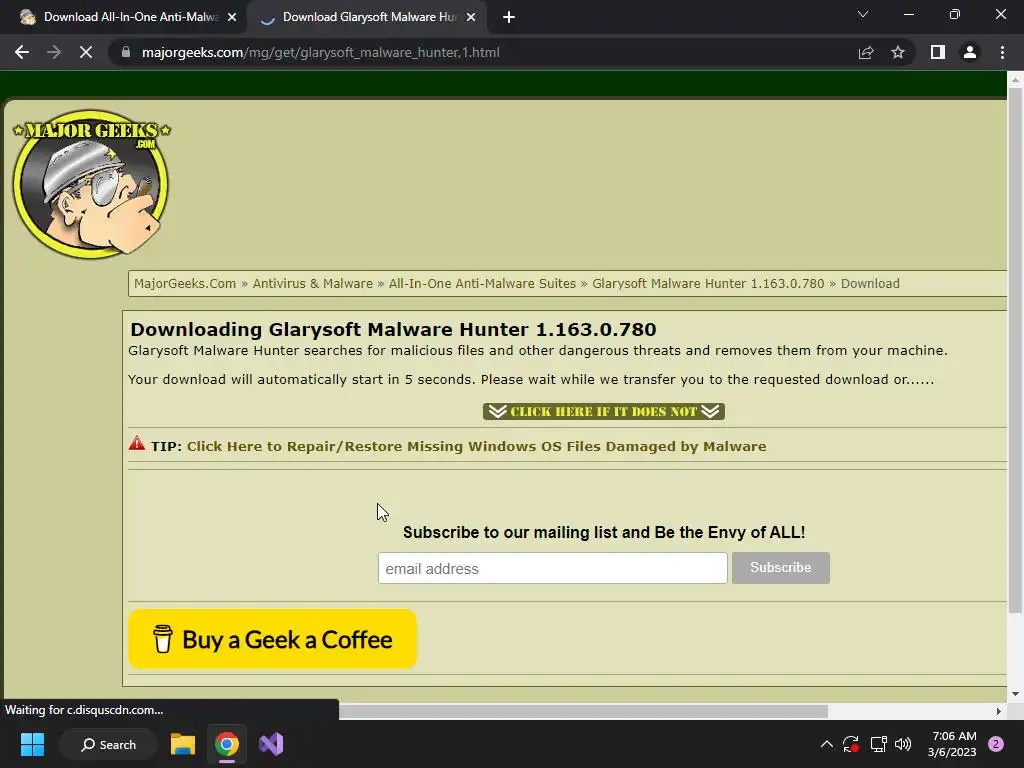Open taskbar Search box
Viewport: 1024px width, 768px height.
pos(108,744)
